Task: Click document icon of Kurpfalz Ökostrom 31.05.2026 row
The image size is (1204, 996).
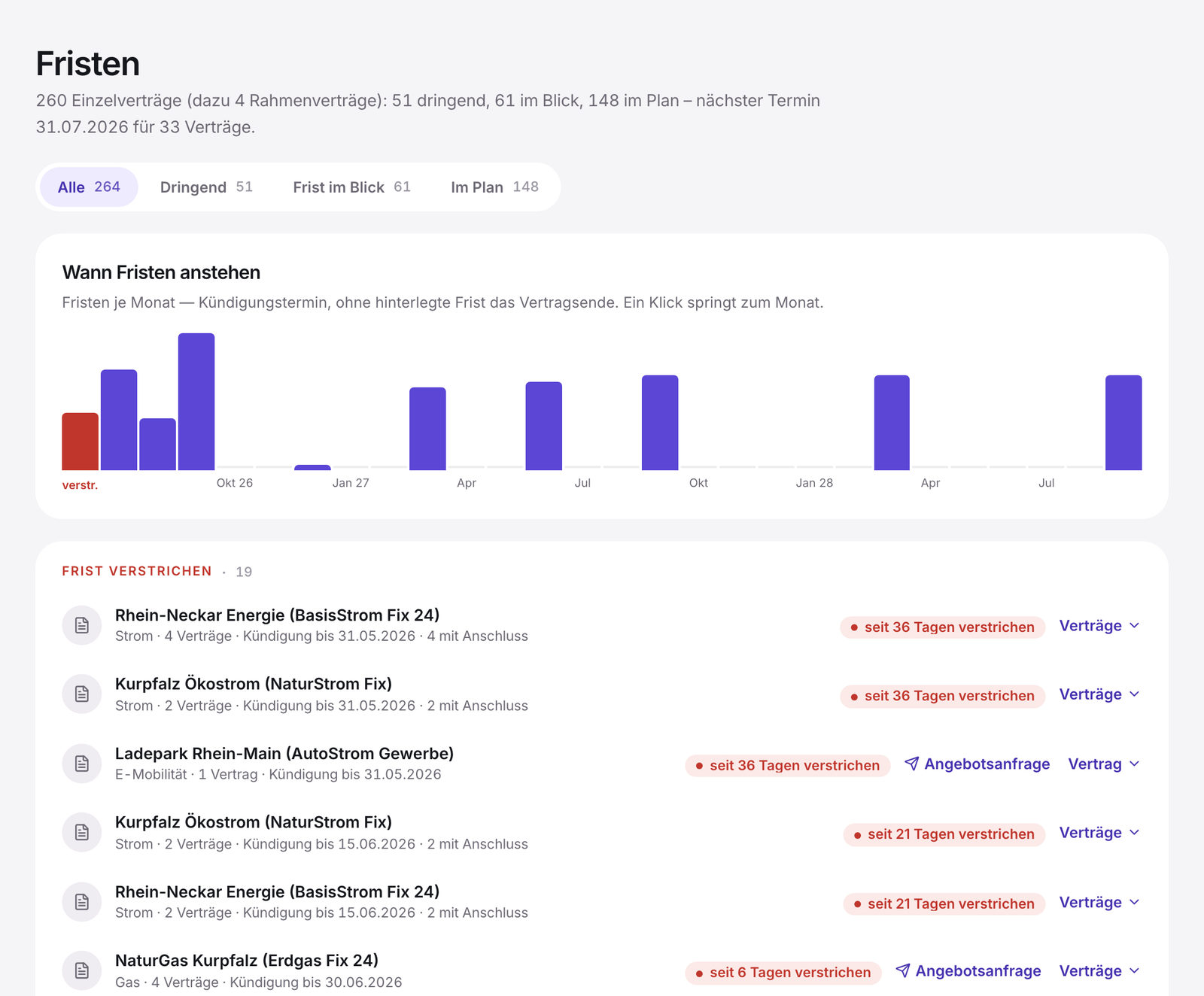Action: click(x=81, y=694)
